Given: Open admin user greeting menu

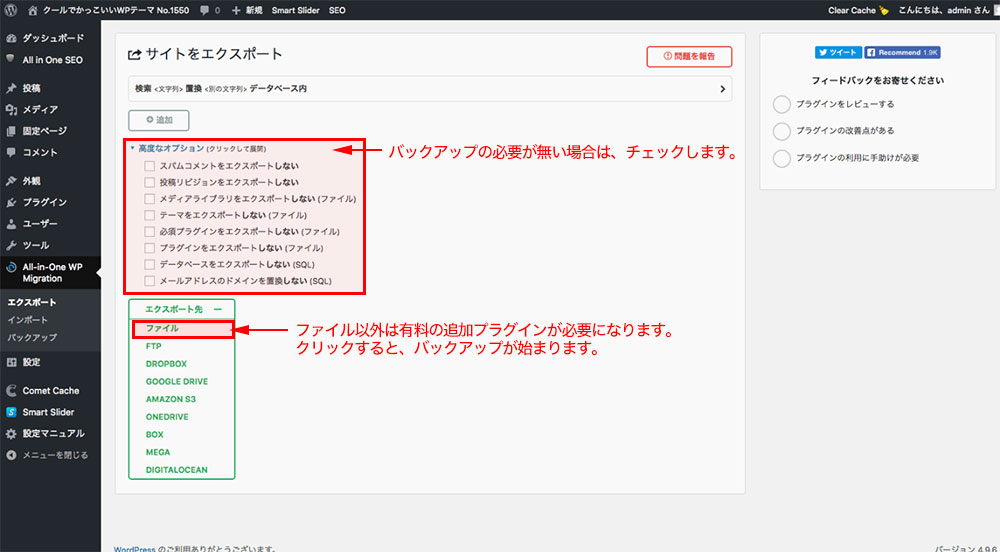Looking at the screenshot, I should pyautogui.click(x=944, y=10).
